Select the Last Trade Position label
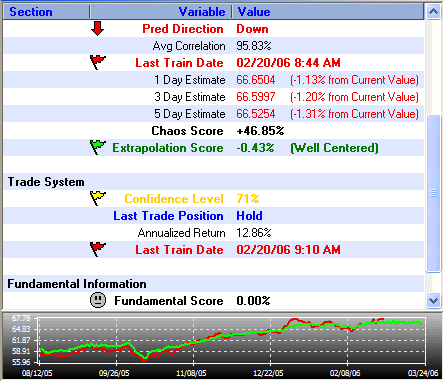 pyautogui.click(x=168, y=216)
